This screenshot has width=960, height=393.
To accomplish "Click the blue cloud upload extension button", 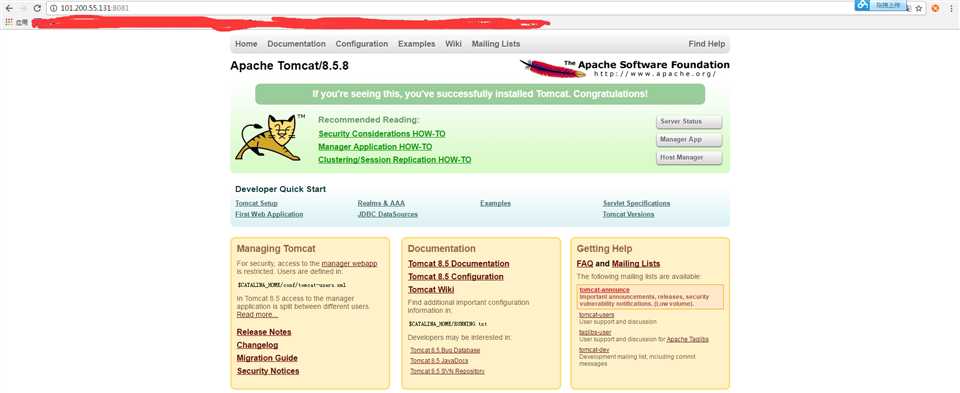I will click(x=880, y=5).
